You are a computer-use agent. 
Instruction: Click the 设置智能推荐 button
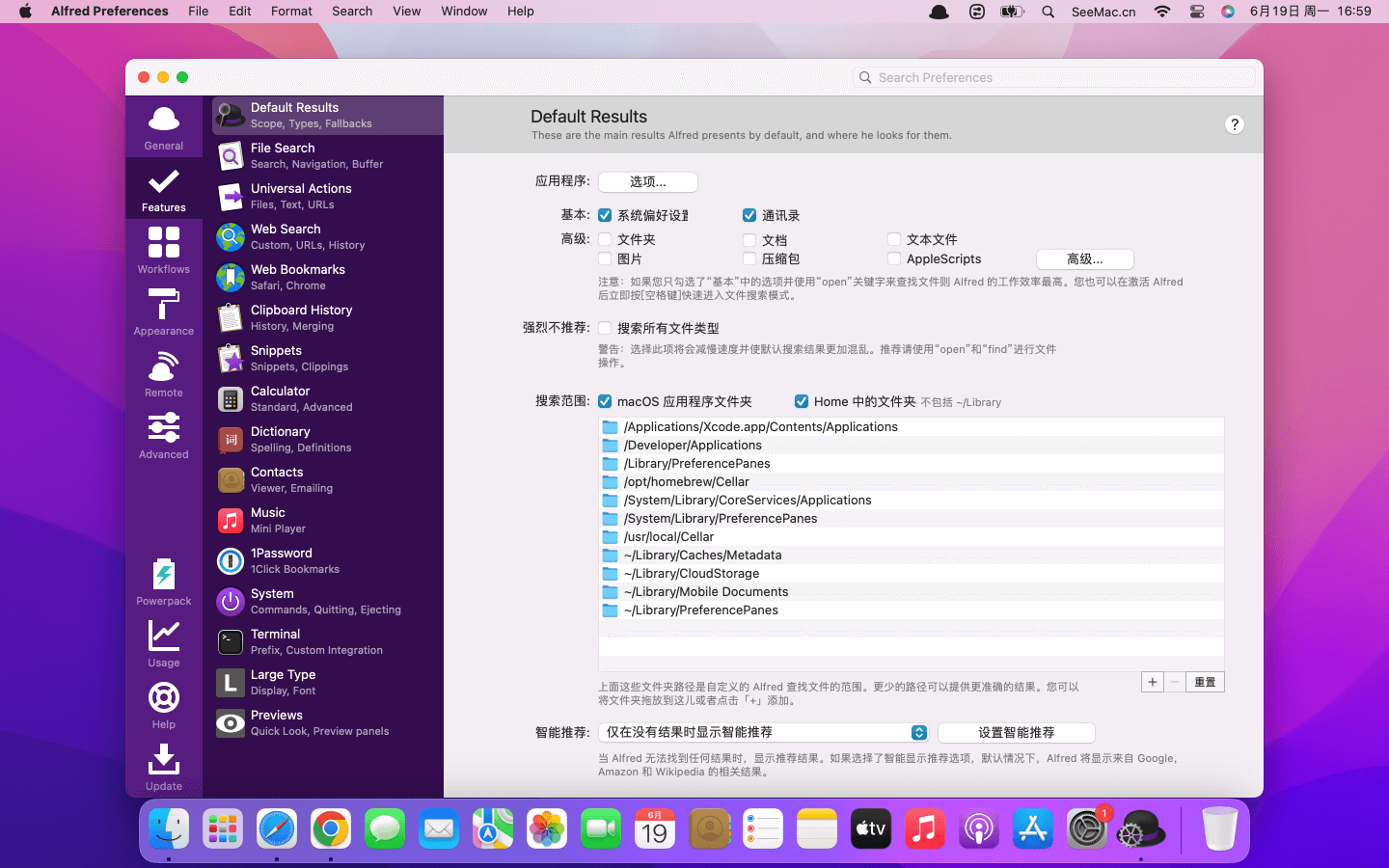[x=1016, y=733]
